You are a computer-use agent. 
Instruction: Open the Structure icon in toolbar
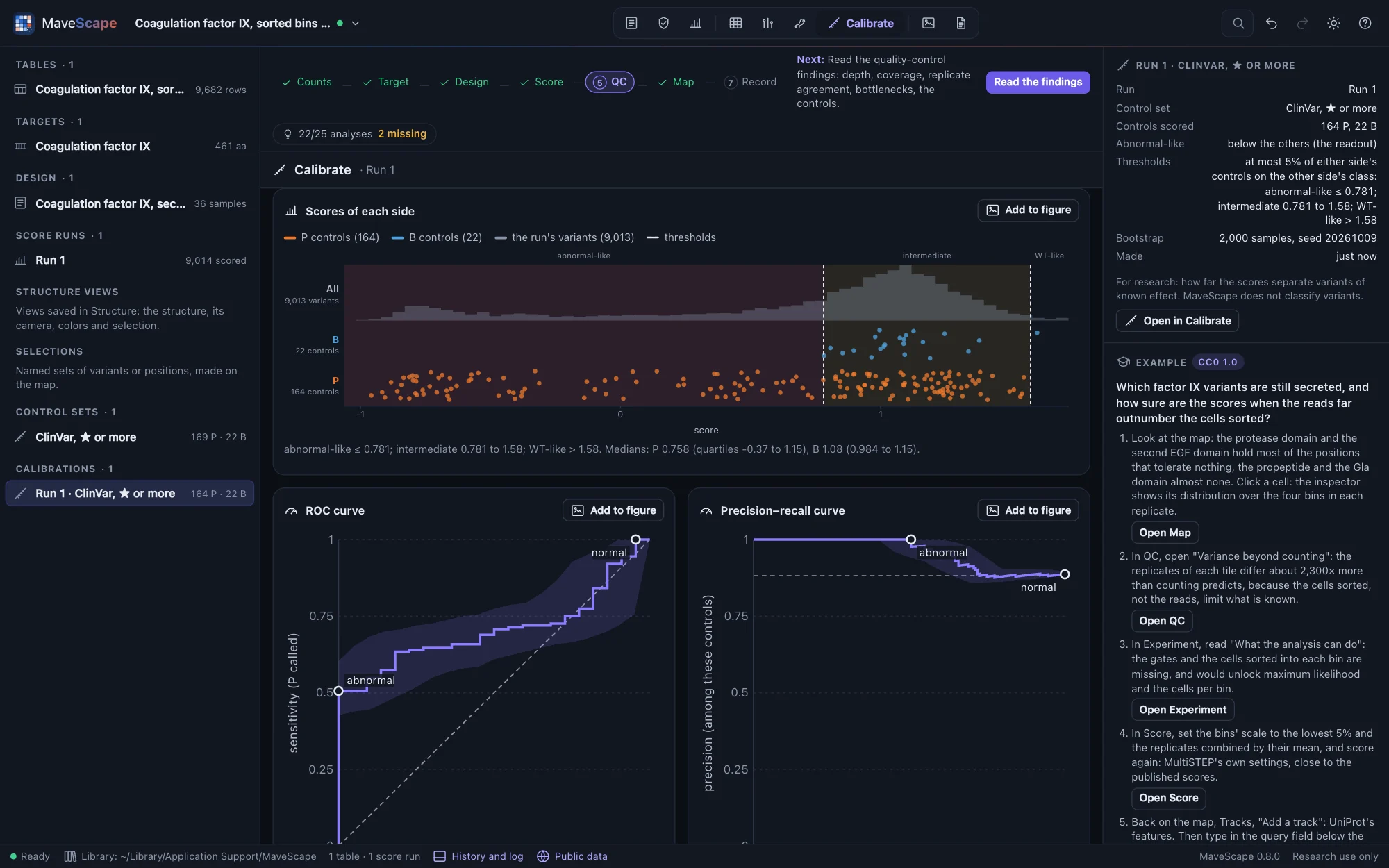click(x=799, y=23)
